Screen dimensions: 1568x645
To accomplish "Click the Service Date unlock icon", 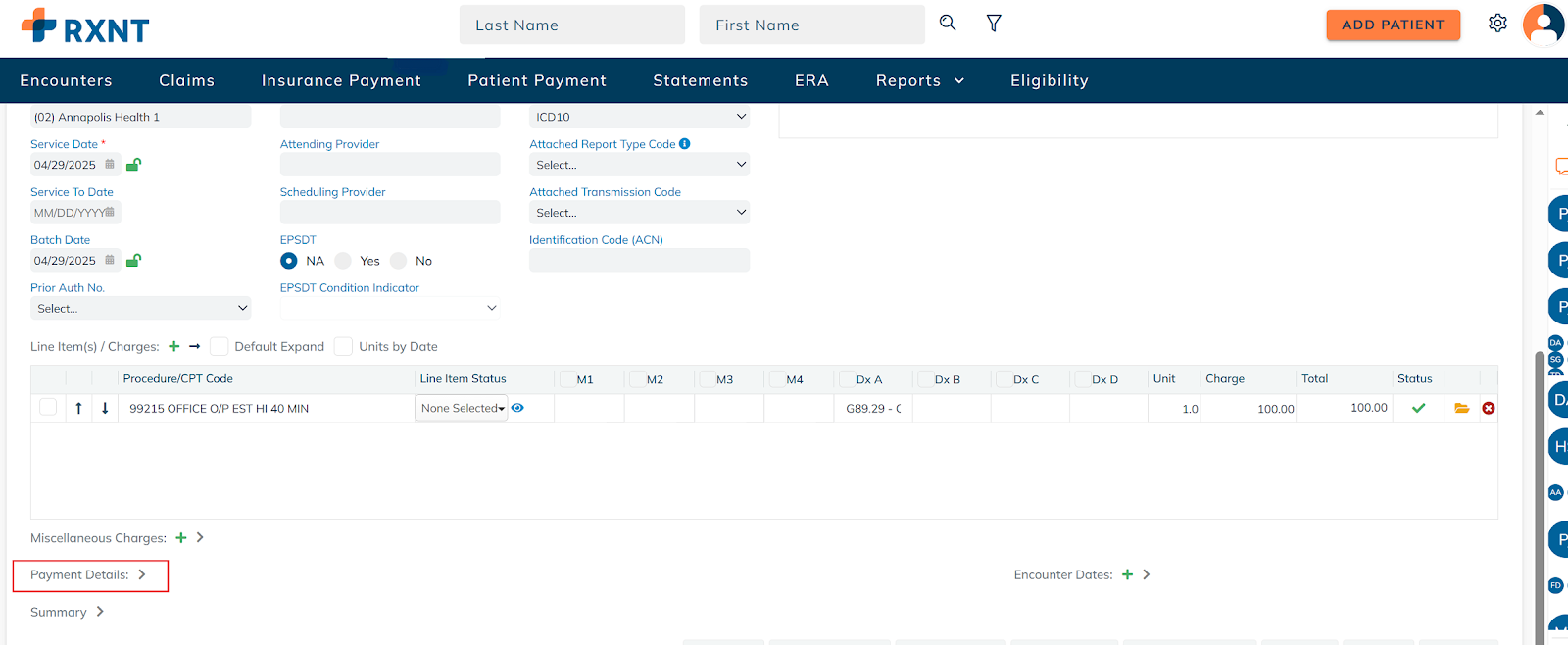I will [133, 165].
